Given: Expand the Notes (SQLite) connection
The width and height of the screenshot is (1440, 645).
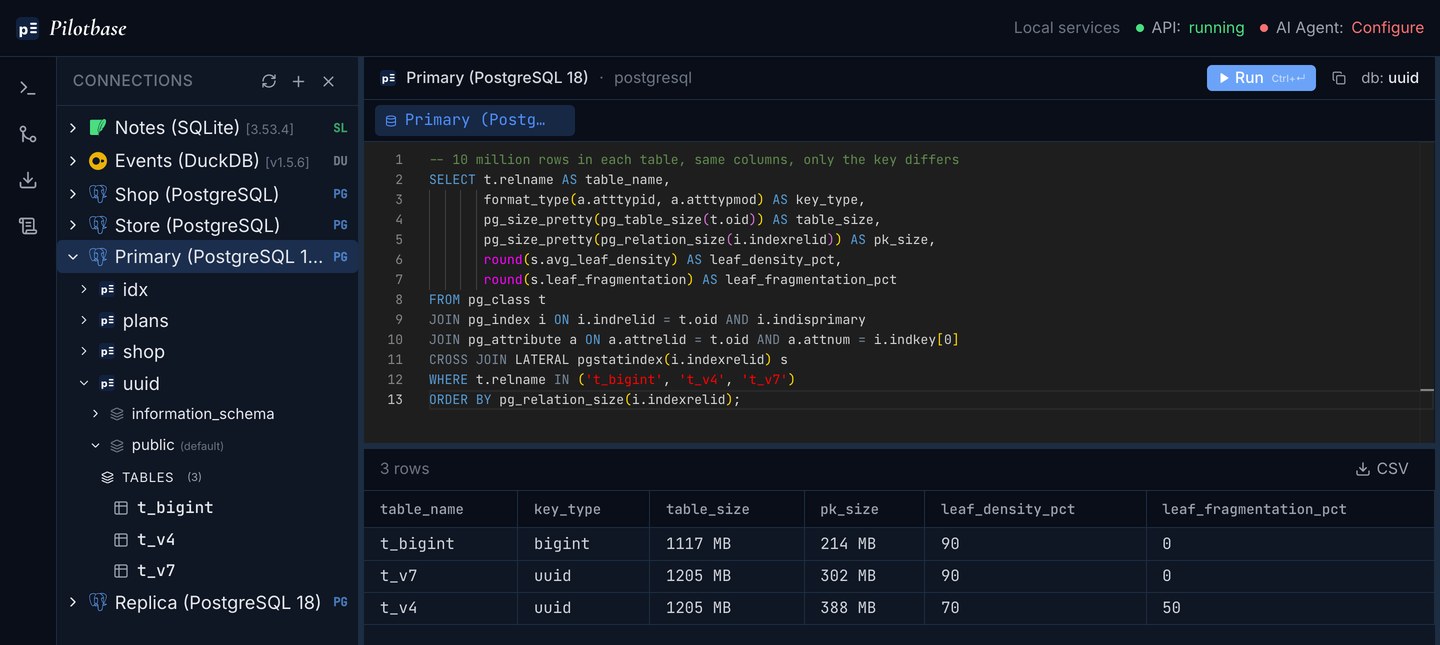Looking at the screenshot, I should point(73,128).
